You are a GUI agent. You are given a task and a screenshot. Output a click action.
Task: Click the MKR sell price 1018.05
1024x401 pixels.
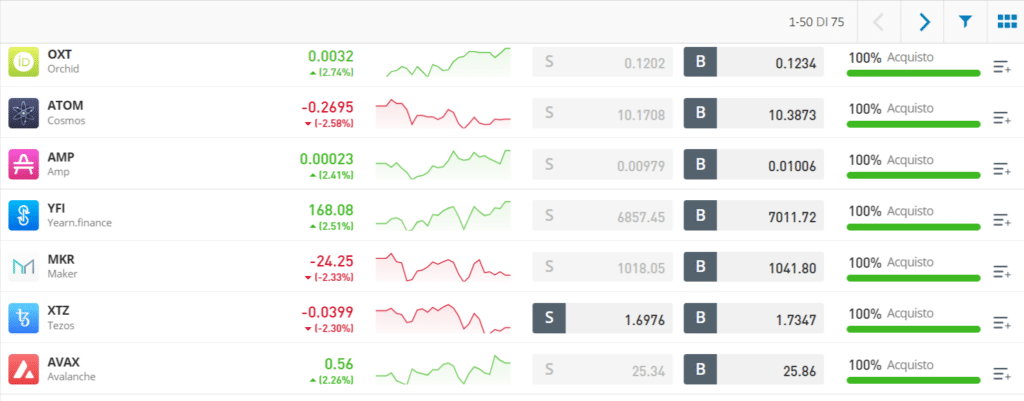coord(602,267)
